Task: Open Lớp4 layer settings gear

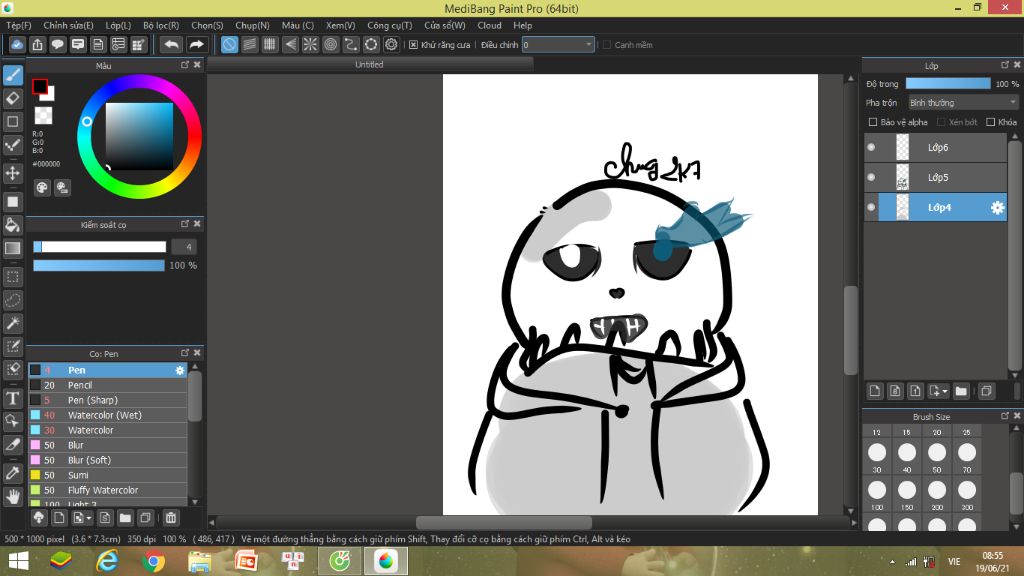Action: (997, 208)
